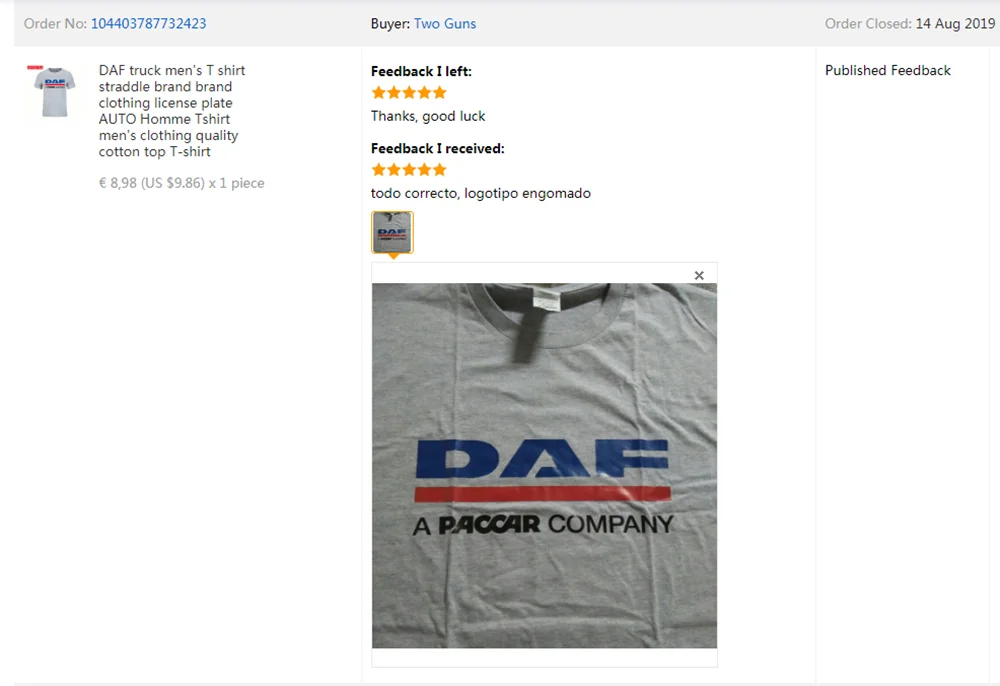The height and width of the screenshot is (686, 1000).
Task: Close the enlarged feedback photo
Action: point(699,275)
